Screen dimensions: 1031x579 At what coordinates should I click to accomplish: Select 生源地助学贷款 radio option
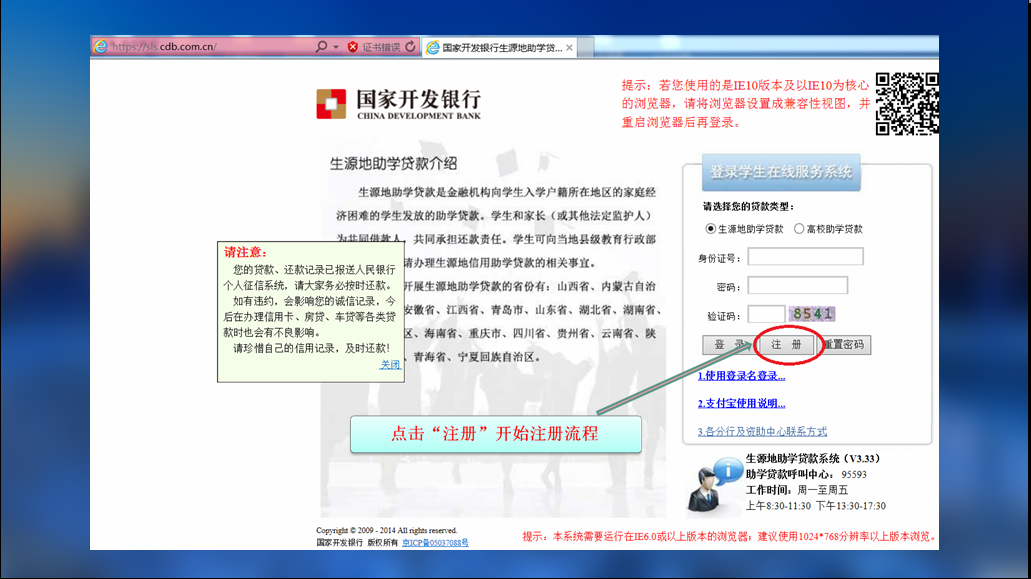point(711,229)
